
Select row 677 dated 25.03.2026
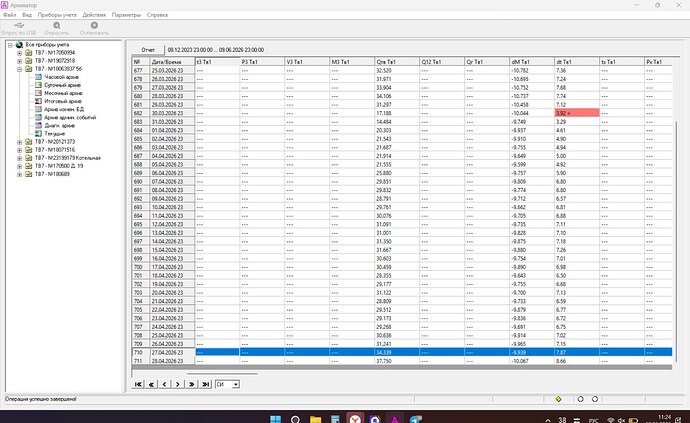(x=402, y=70)
